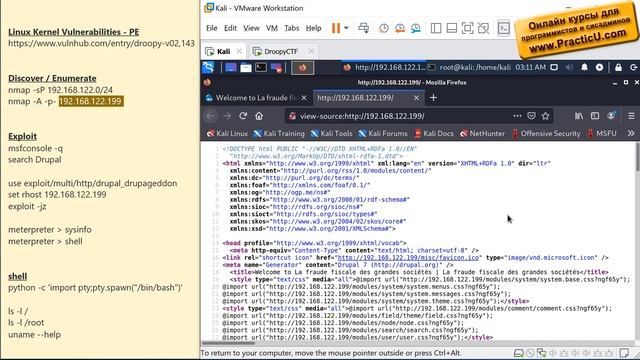Open the VMware File menu
640x360 pixels.
211,28
